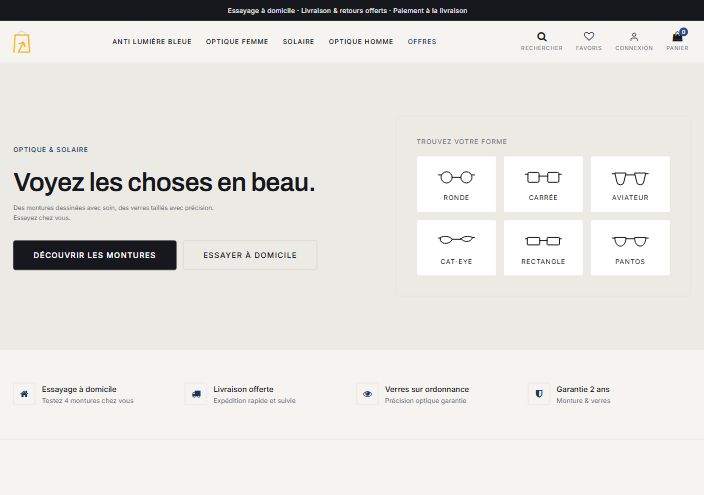Click the delivery truck icon
This screenshot has height=495, width=704.
(196, 394)
